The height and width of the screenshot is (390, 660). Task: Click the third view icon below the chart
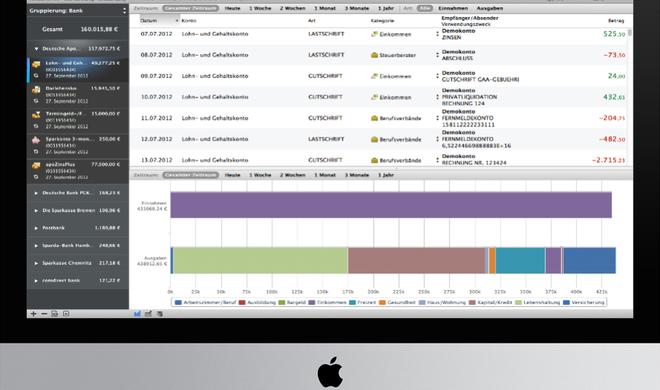(x=160, y=314)
